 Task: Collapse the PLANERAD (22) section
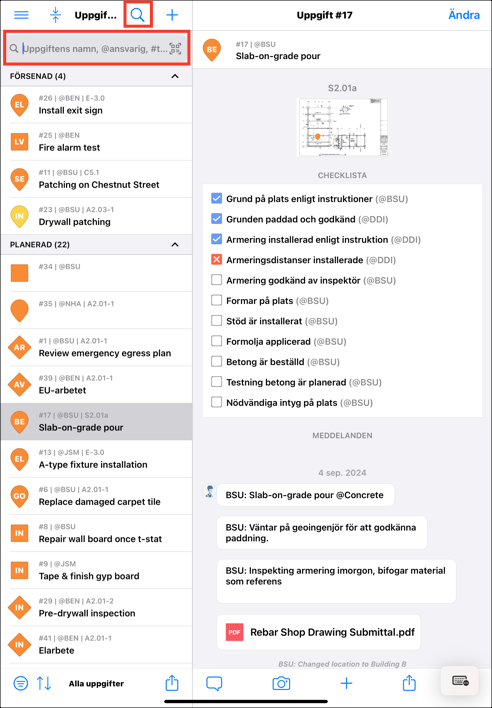[175, 245]
